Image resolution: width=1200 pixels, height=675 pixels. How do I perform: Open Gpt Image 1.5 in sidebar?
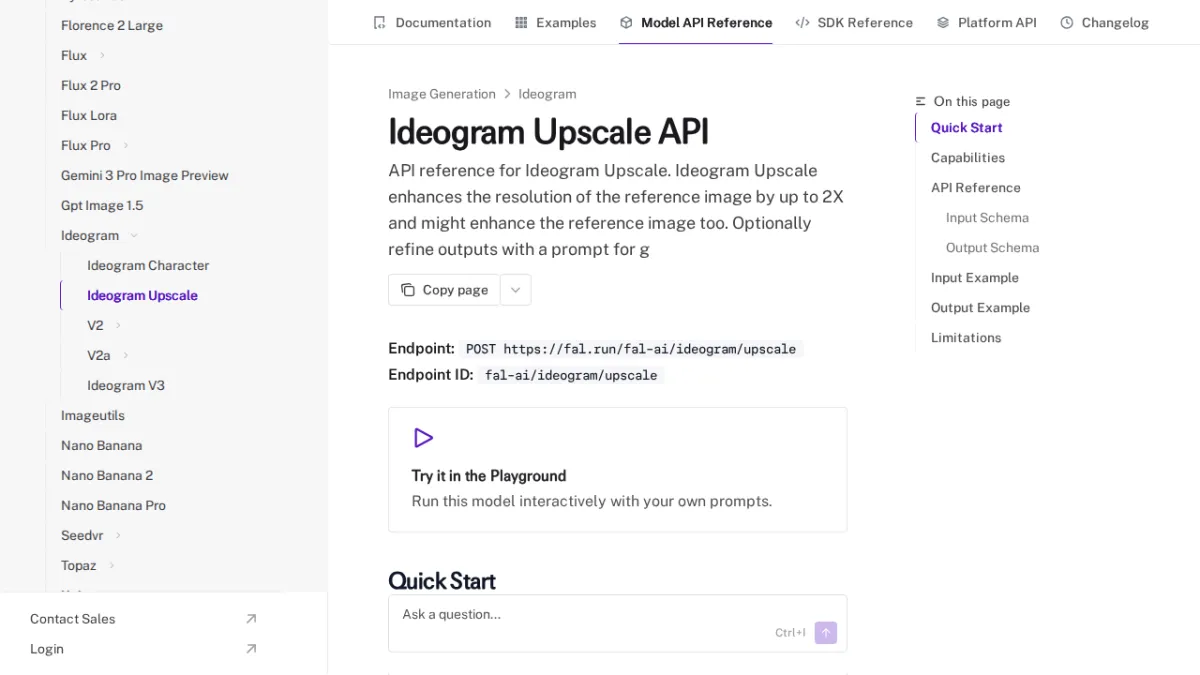(x=102, y=205)
